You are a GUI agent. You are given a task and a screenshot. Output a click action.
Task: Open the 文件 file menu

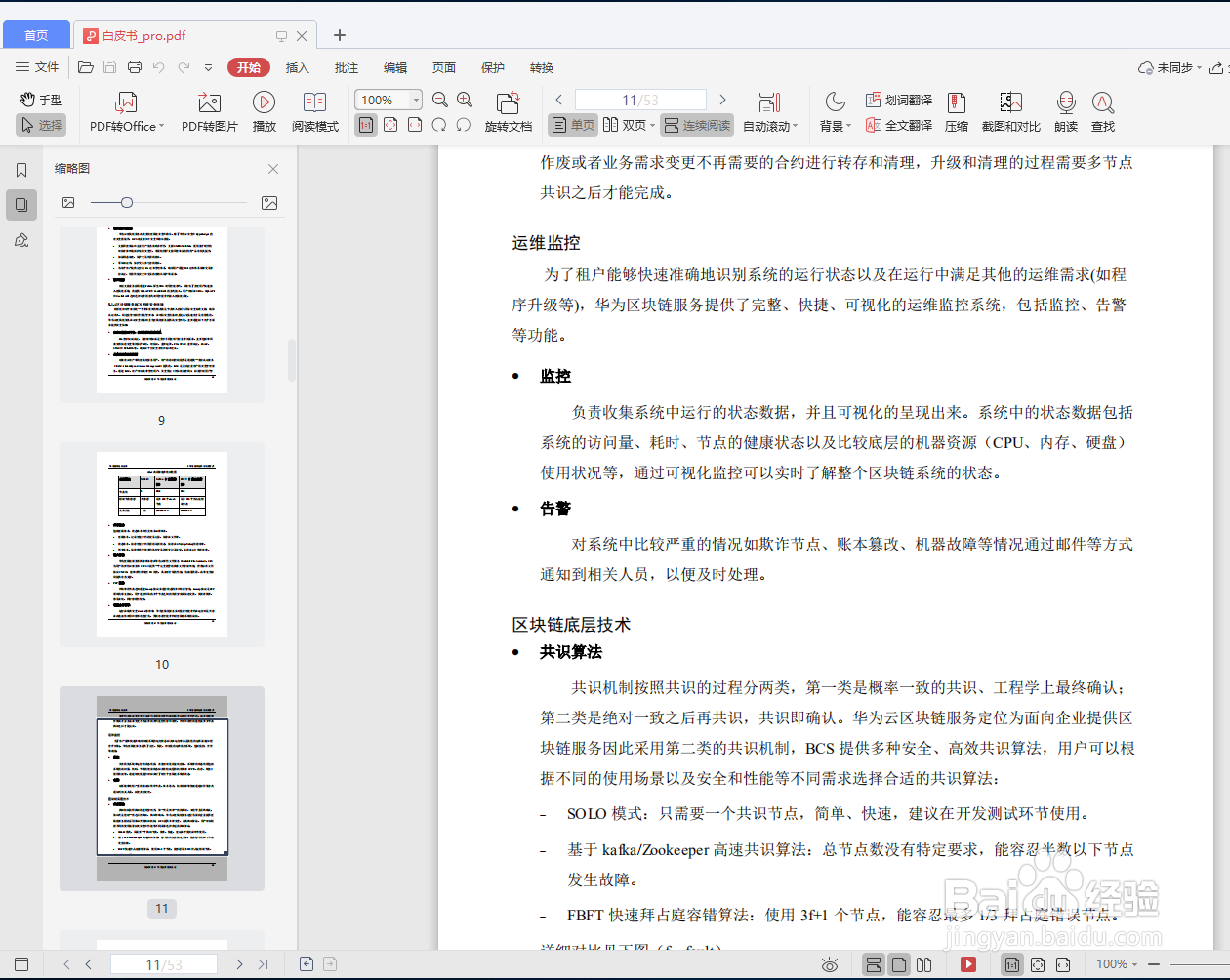click(x=37, y=67)
